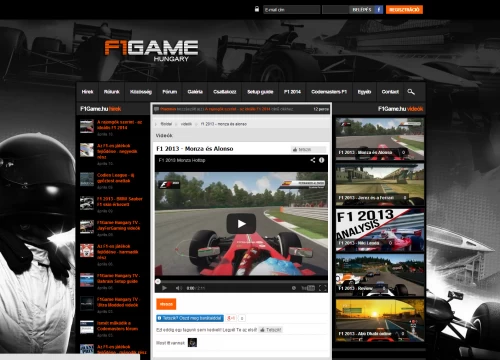Click the thumbs-up Tetszik button above video
This screenshot has width=500, height=360.
307,149
